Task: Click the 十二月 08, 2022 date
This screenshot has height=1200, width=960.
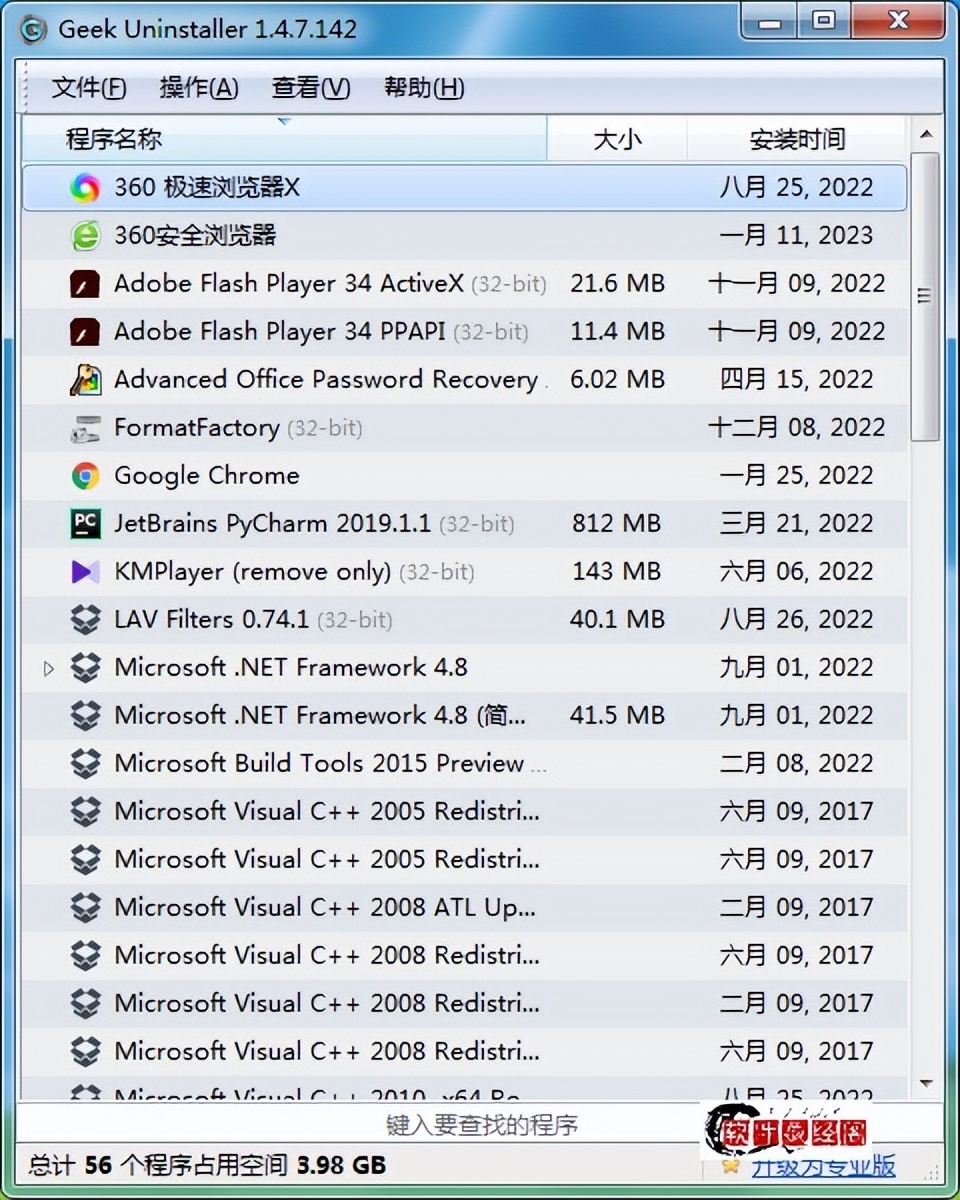Action: pos(797,428)
